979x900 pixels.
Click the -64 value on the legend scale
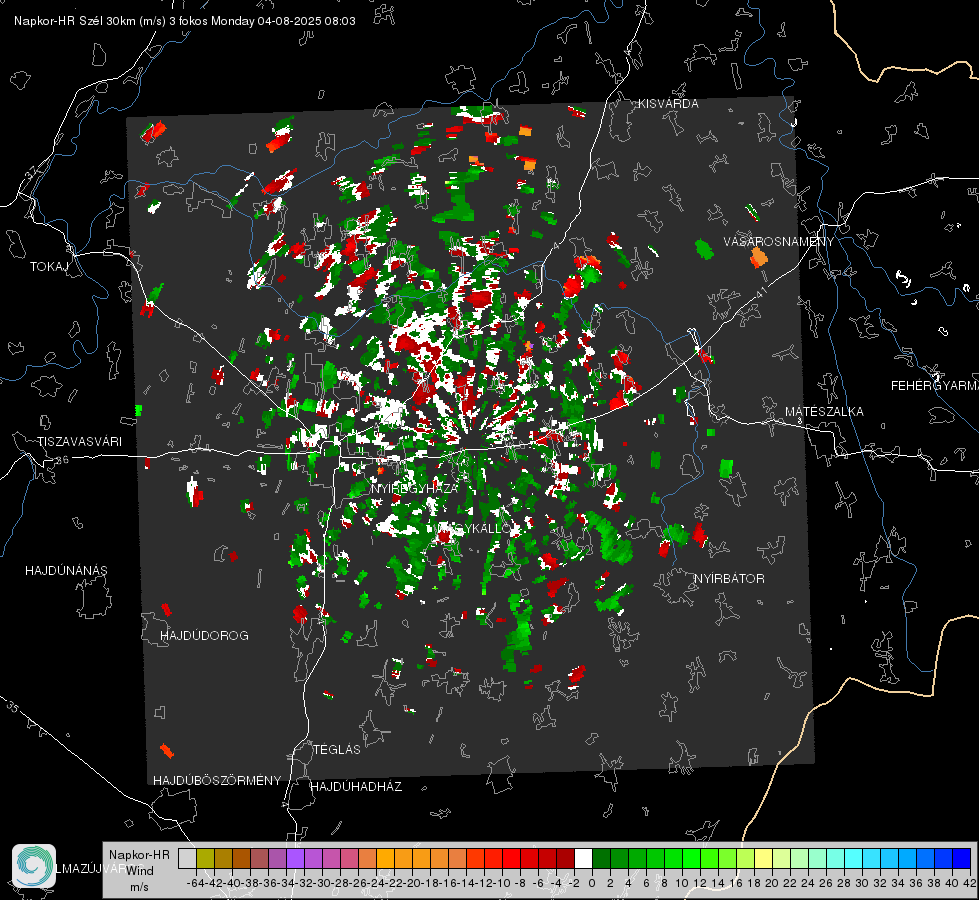coord(196,883)
